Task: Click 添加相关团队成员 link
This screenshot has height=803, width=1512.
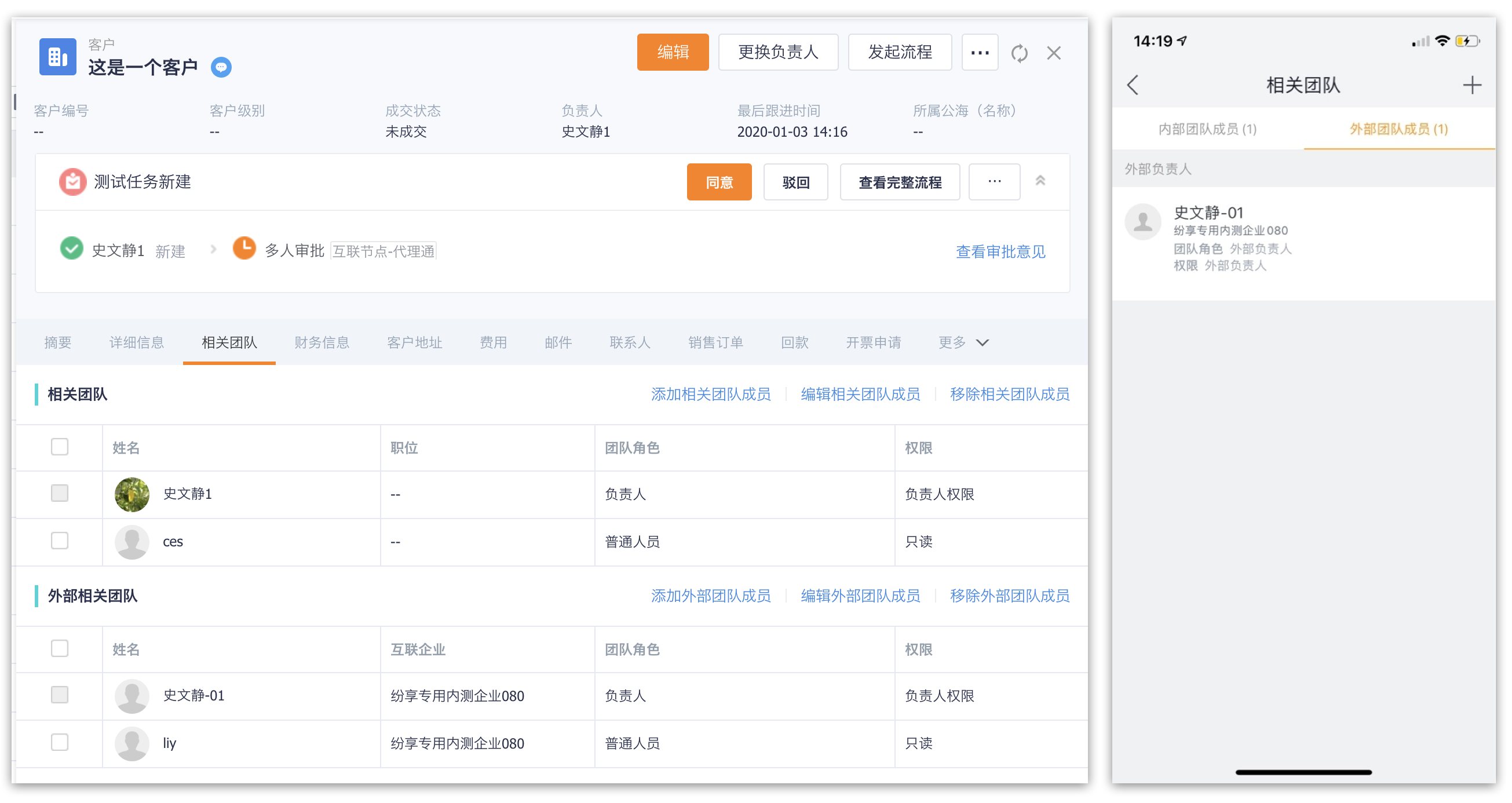Action: point(710,395)
